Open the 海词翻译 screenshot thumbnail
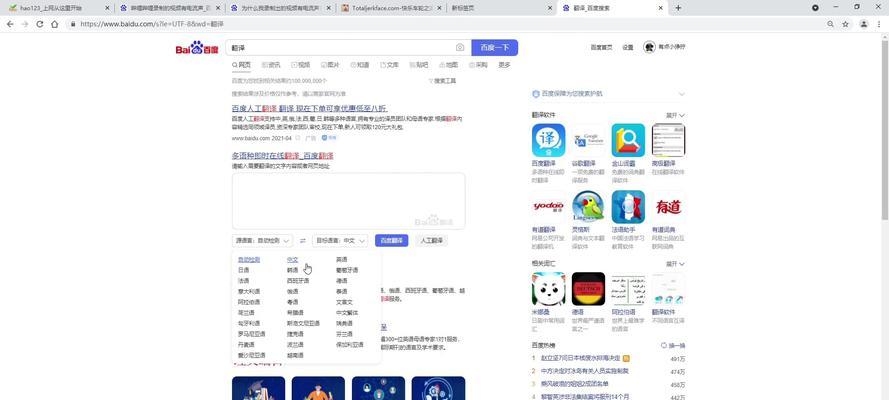 (668, 140)
